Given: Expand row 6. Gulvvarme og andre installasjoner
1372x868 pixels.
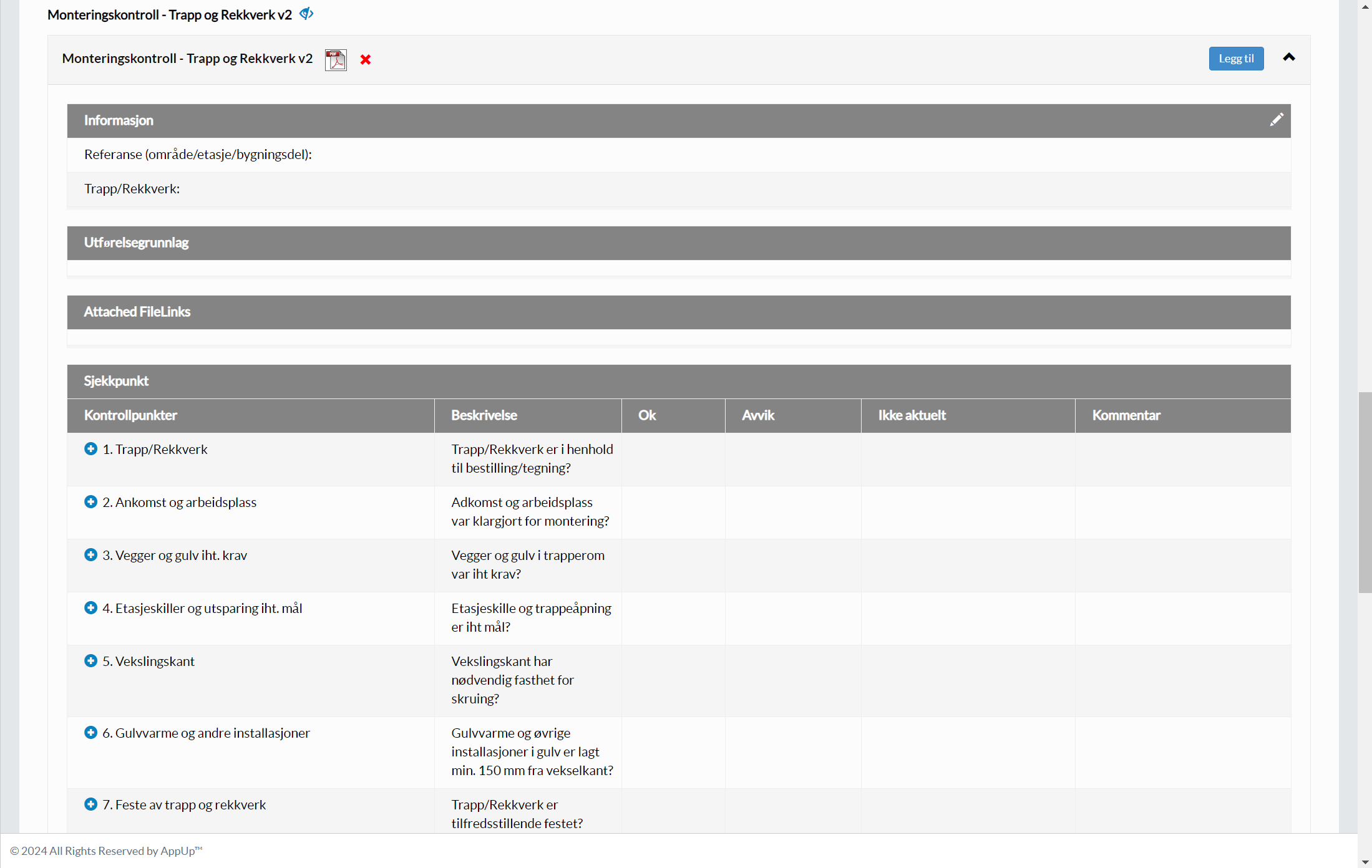Looking at the screenshot, I should [90, 733].
